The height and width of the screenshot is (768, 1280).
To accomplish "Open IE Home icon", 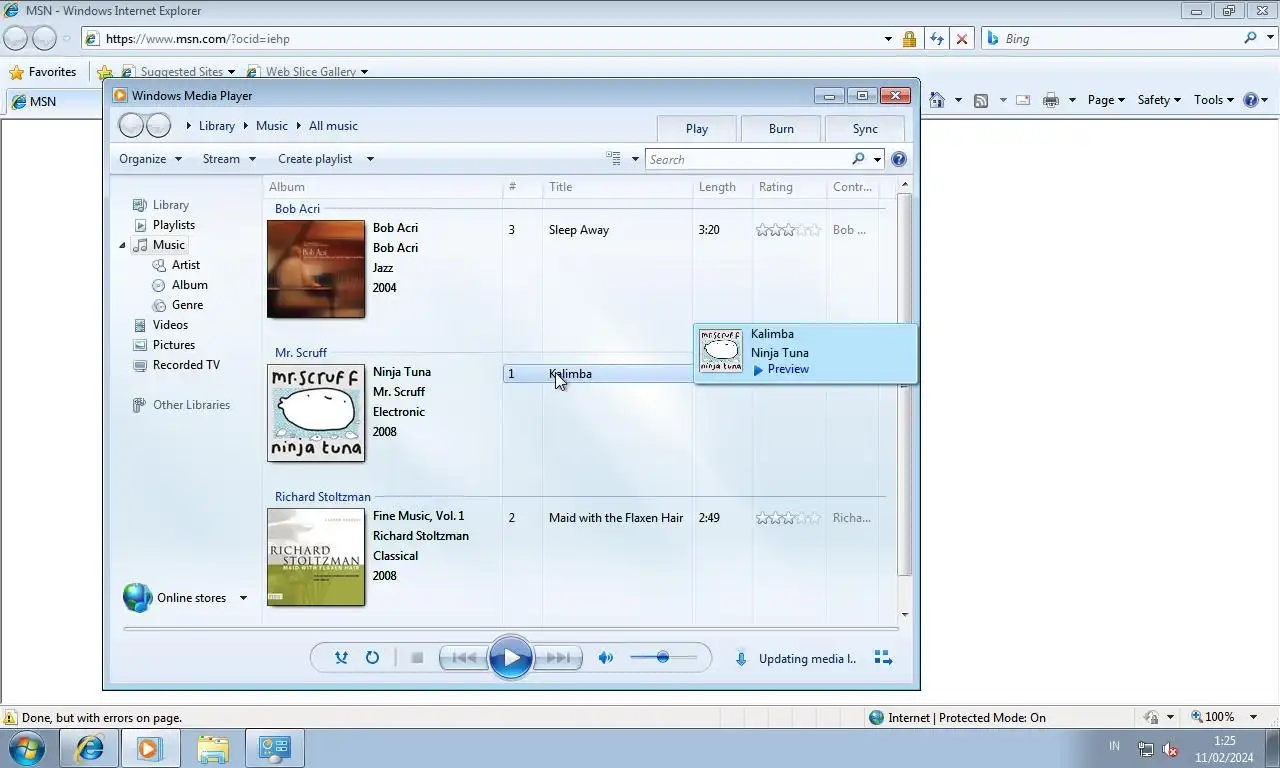I will pyautogui.click(x=937, y=100).
